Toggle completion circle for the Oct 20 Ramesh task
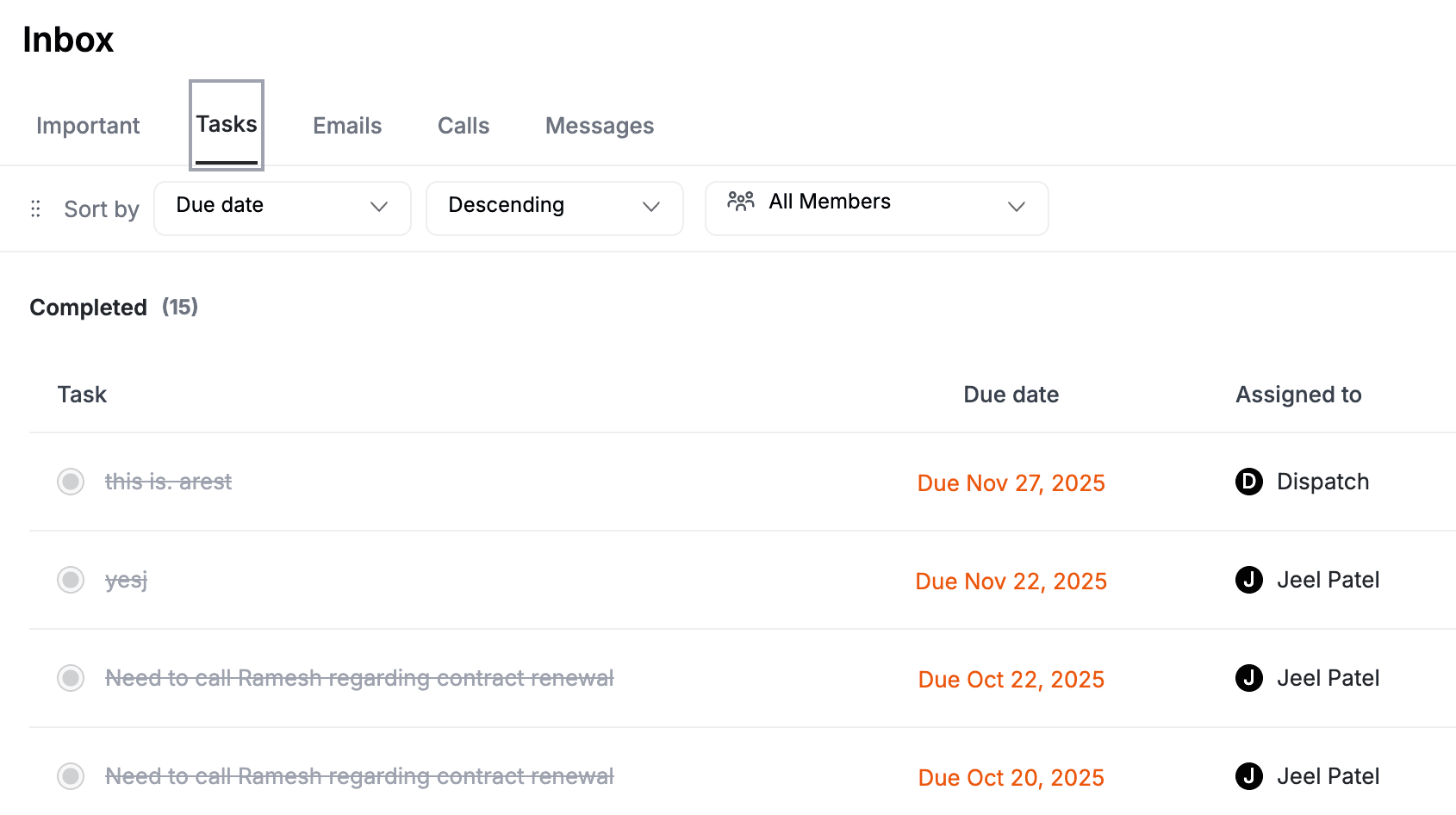Viewport: 1456px width, 815px height. click(71, 776)
